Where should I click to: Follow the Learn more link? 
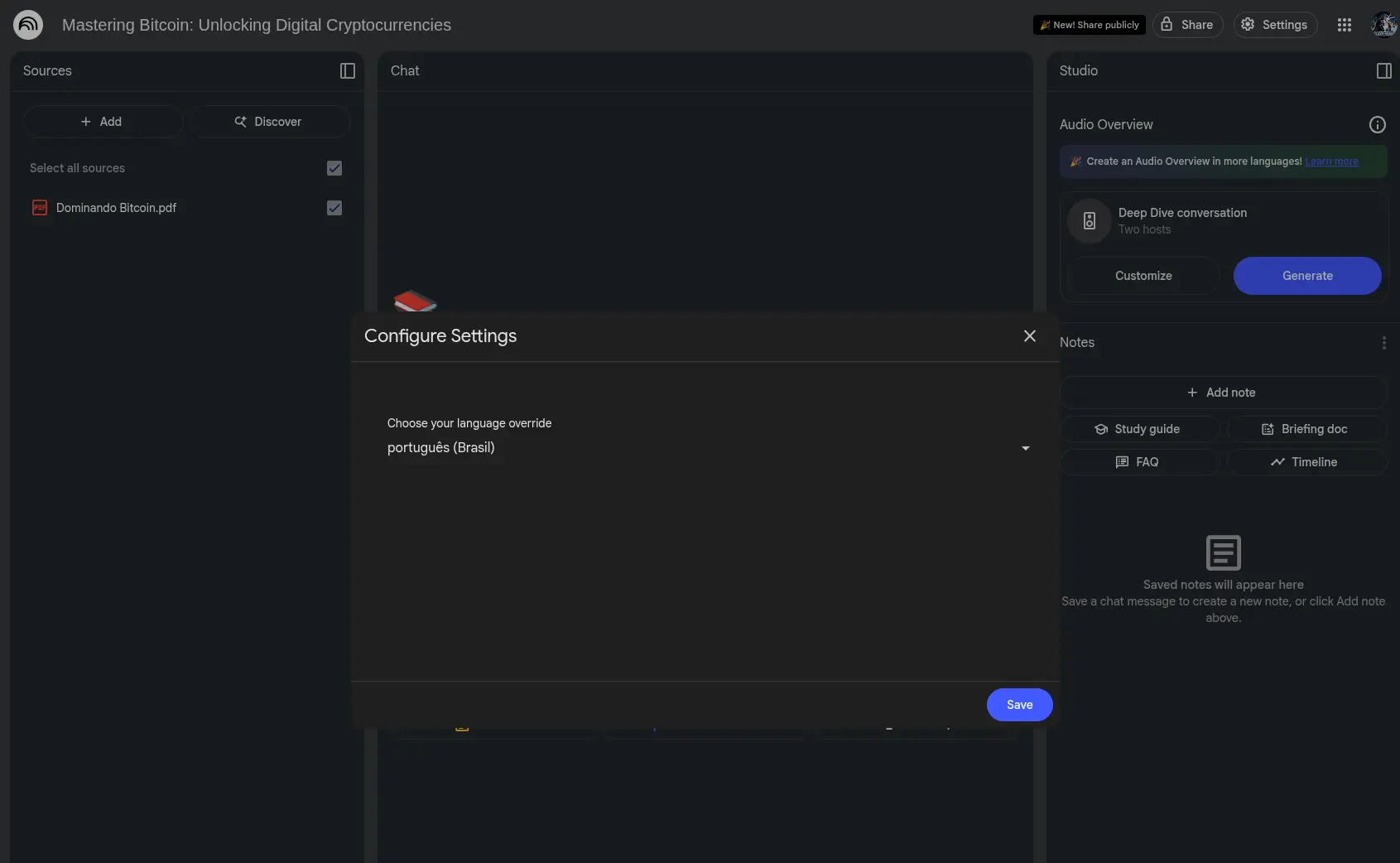tap(1331, 162)
